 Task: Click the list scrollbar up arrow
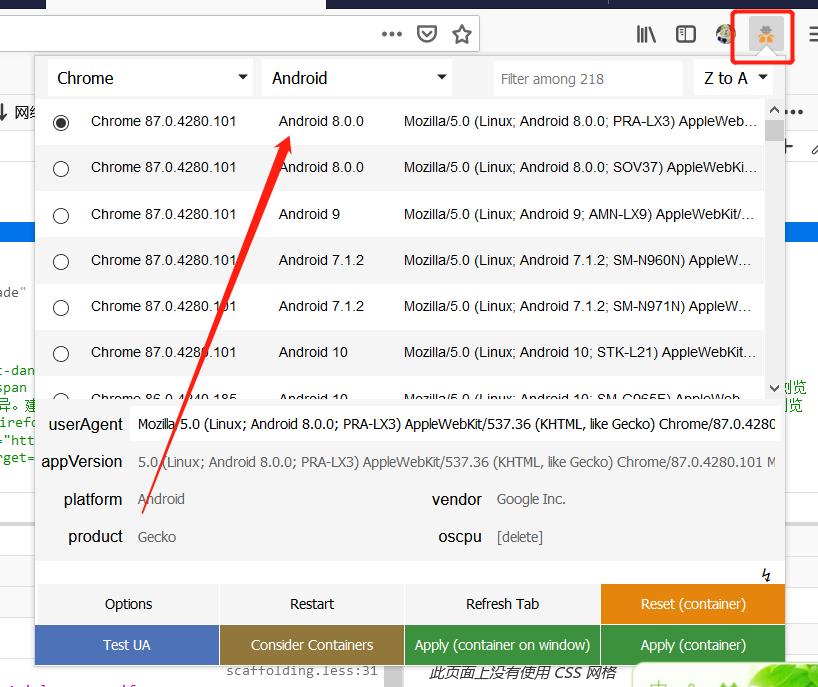[x=774, y=110]
